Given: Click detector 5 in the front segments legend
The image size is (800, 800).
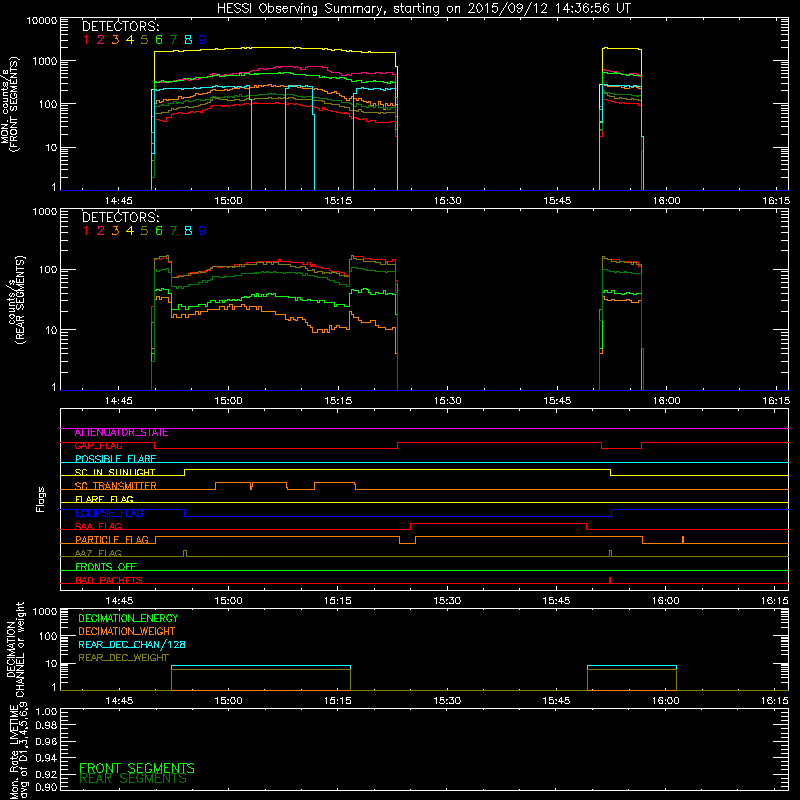Looking at the screenshot, I should (144, 40).
